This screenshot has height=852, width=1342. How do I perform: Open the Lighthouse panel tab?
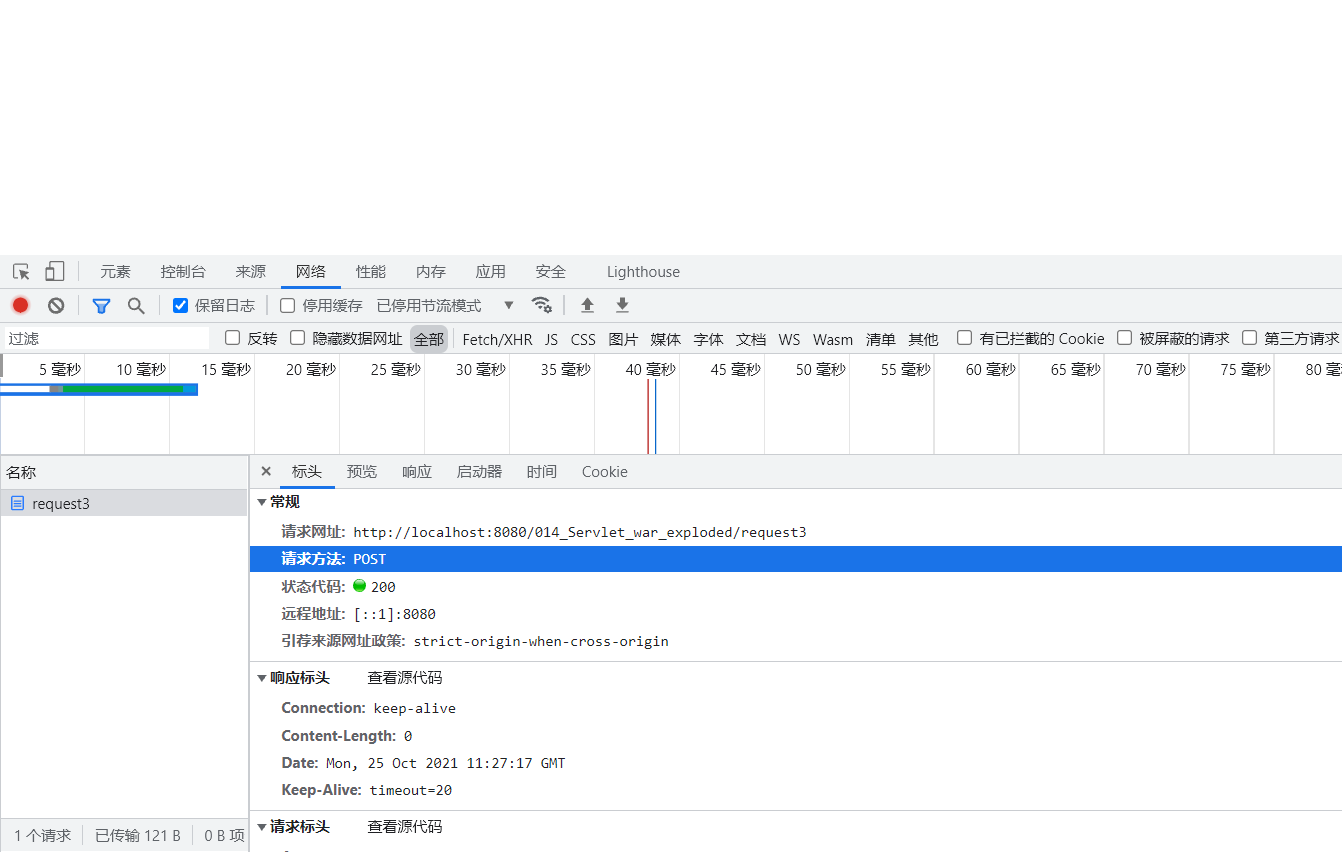pyautogui.click(x=643, y=272)
